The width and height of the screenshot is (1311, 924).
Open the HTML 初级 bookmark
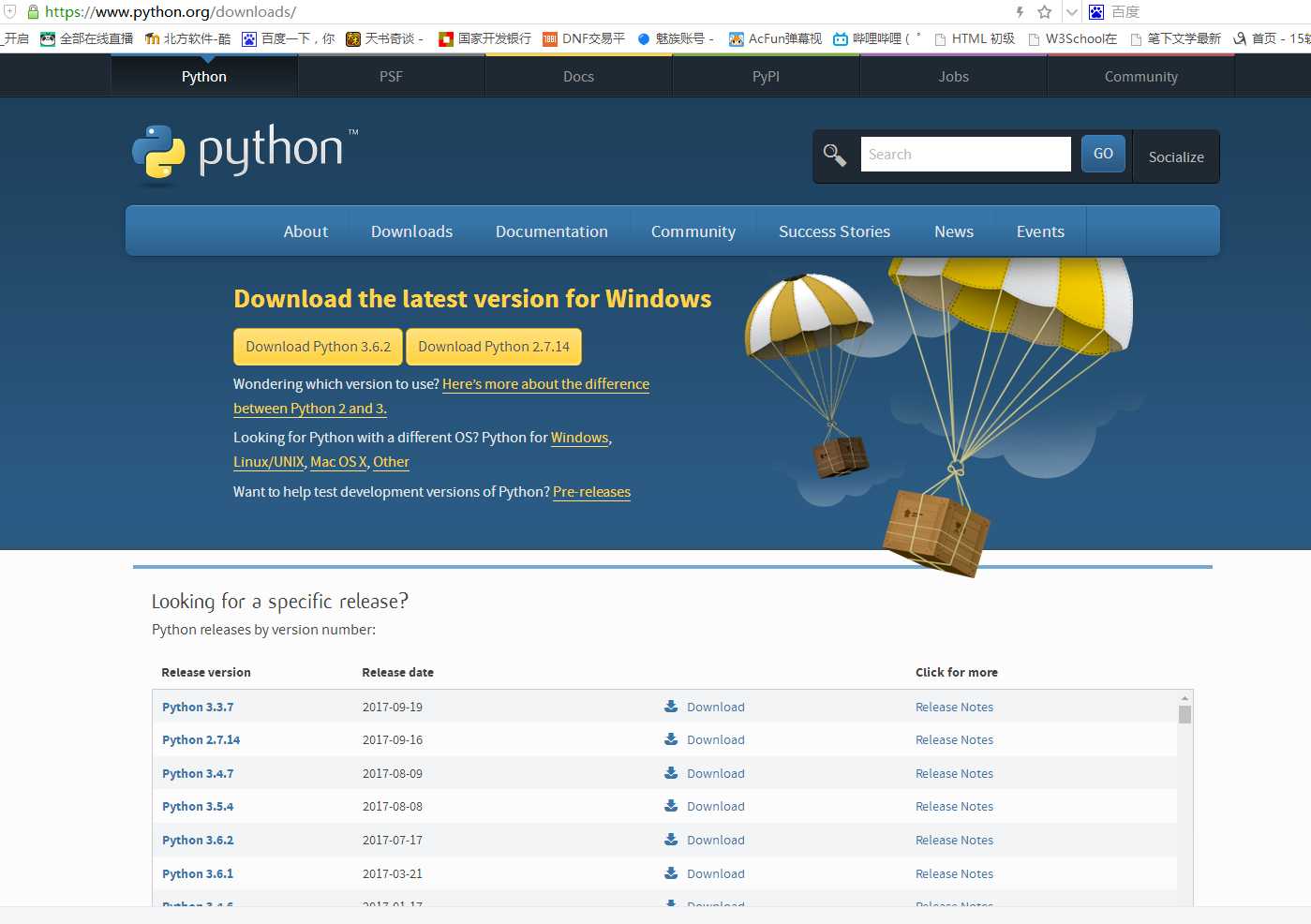coord(975,38)
